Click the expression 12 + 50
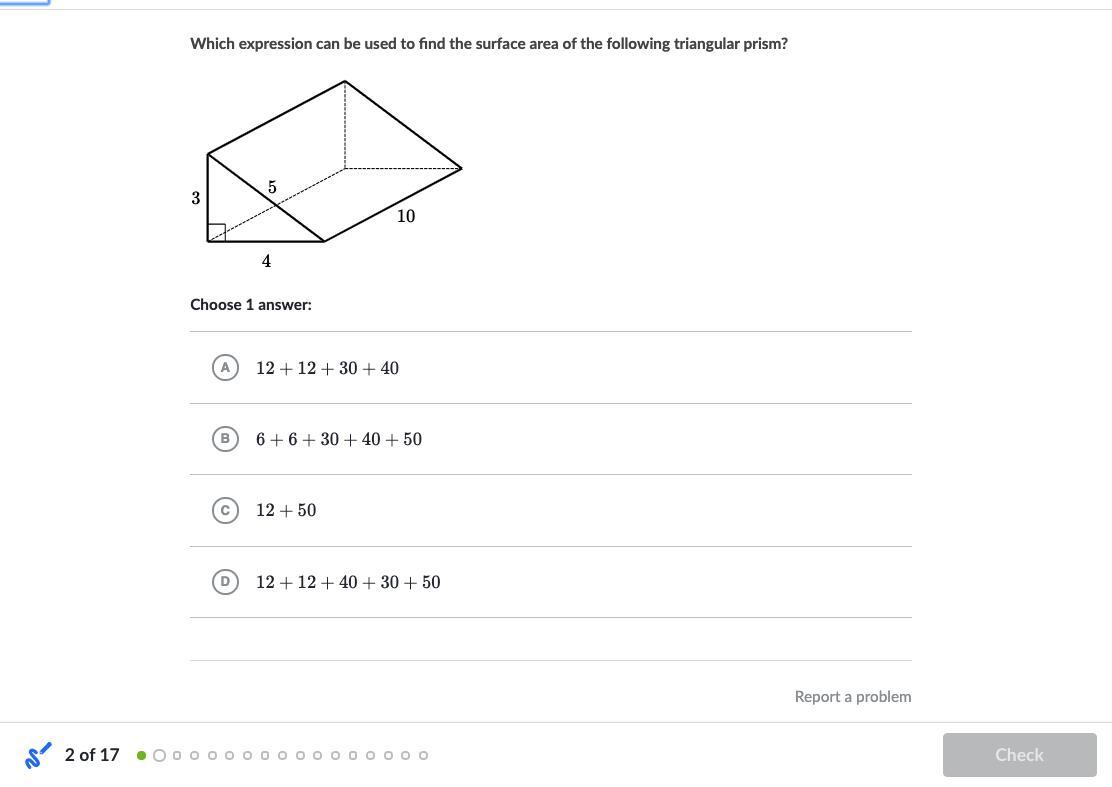1112x787 pixels. tap(286, 510)
